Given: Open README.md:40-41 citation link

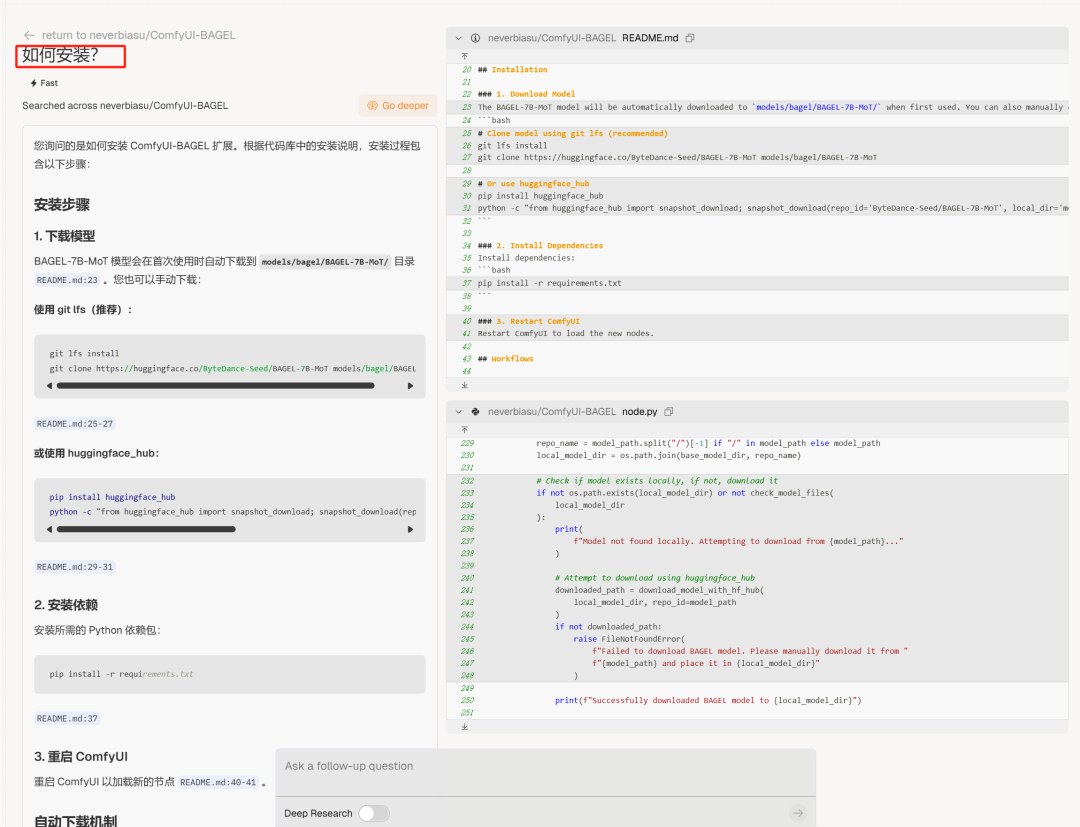Looking at the screenshot, I should pyautogui.click(x=218, y=783).
